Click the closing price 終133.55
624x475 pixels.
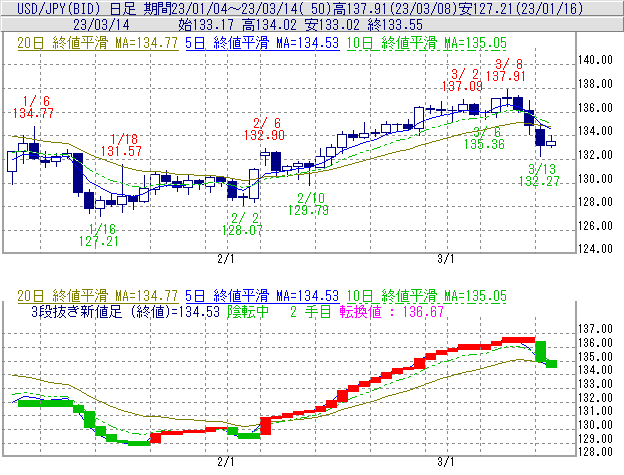coord(395,25)
